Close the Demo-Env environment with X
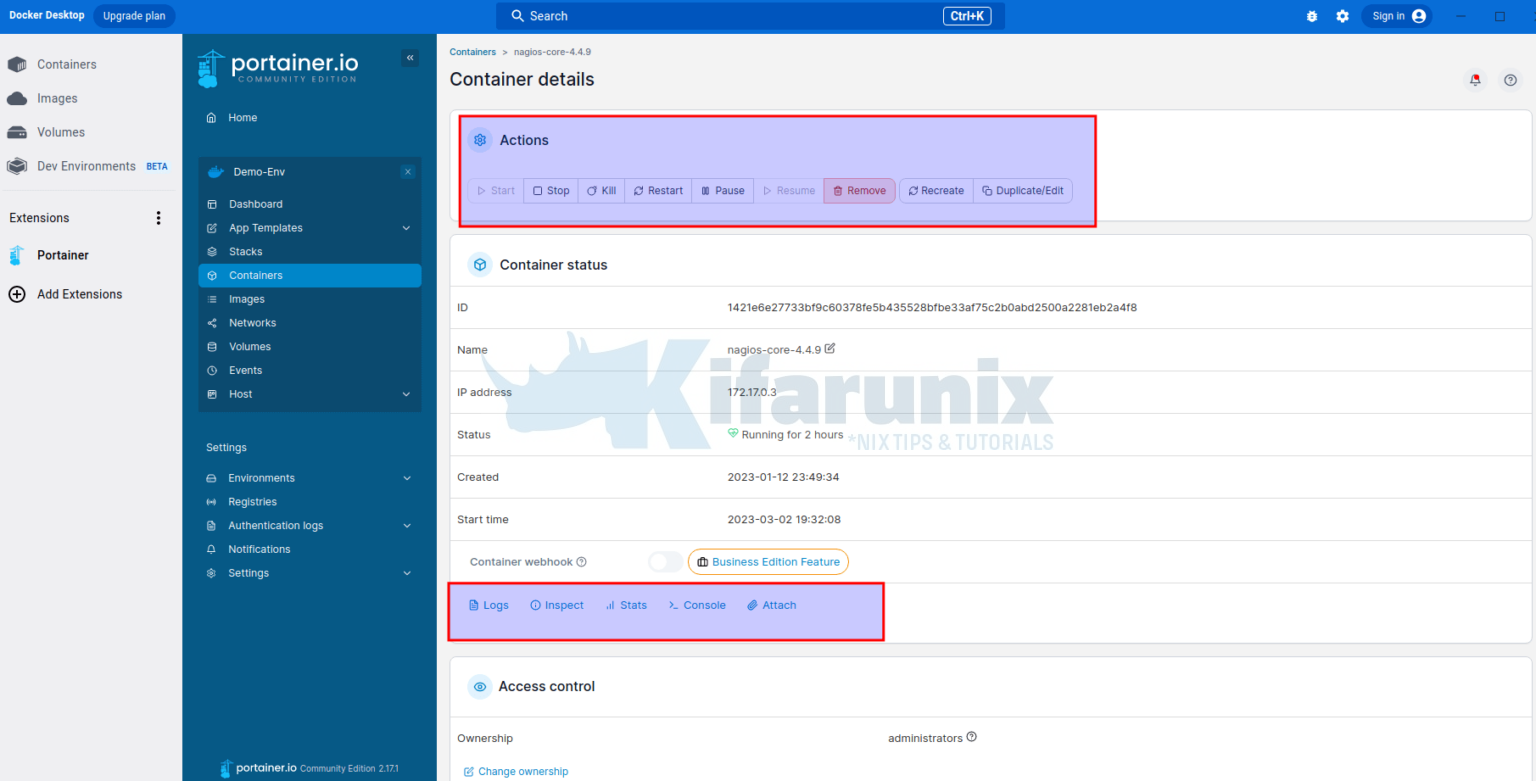Viewport: 1536px width, 781px height. point(407,172)
